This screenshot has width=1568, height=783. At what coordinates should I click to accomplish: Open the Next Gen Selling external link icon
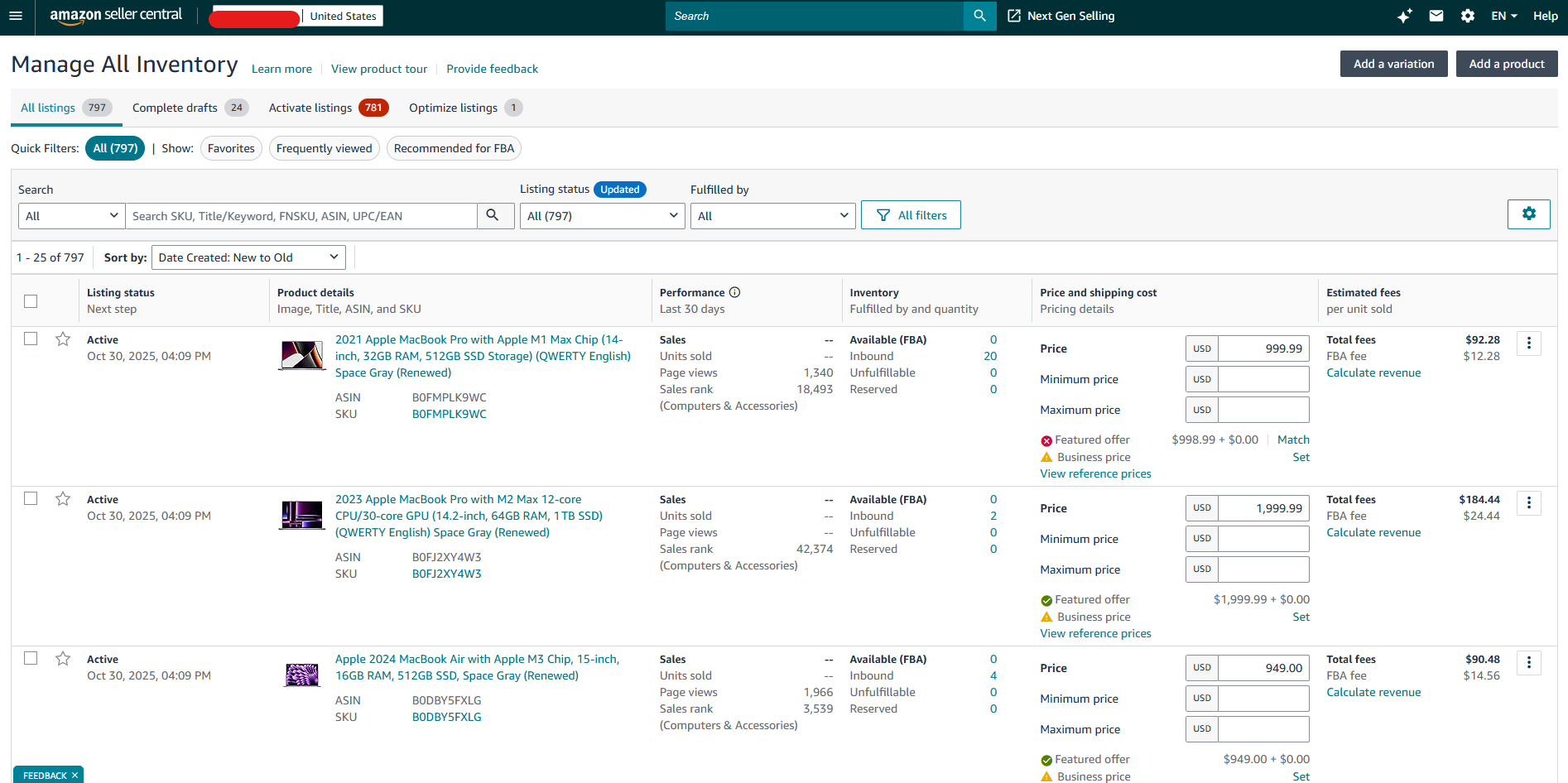click(x=1013, y=16)
